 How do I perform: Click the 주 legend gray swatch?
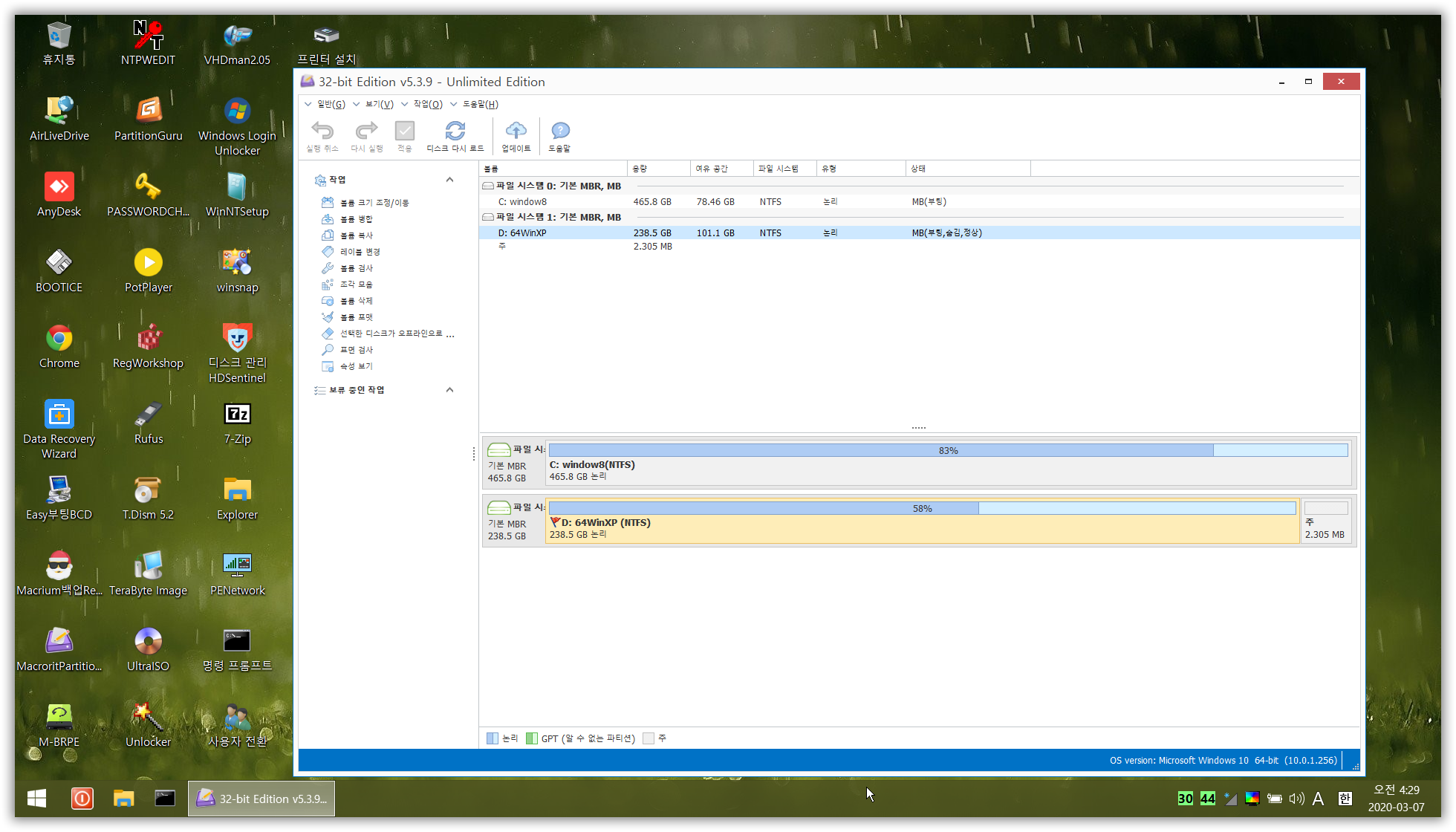[649, 738]
